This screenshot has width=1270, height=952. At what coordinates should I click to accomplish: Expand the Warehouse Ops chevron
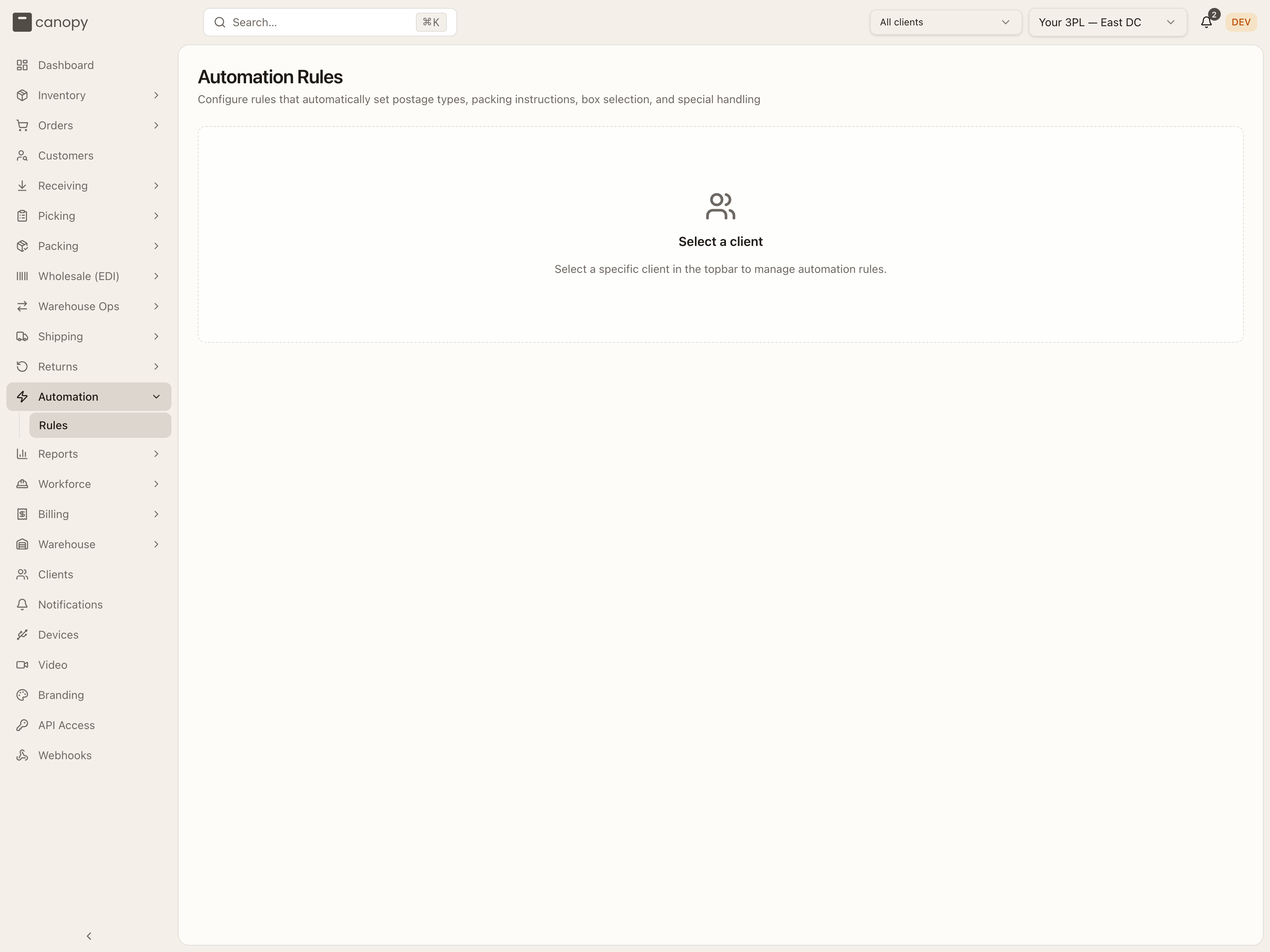pos(156,306)
